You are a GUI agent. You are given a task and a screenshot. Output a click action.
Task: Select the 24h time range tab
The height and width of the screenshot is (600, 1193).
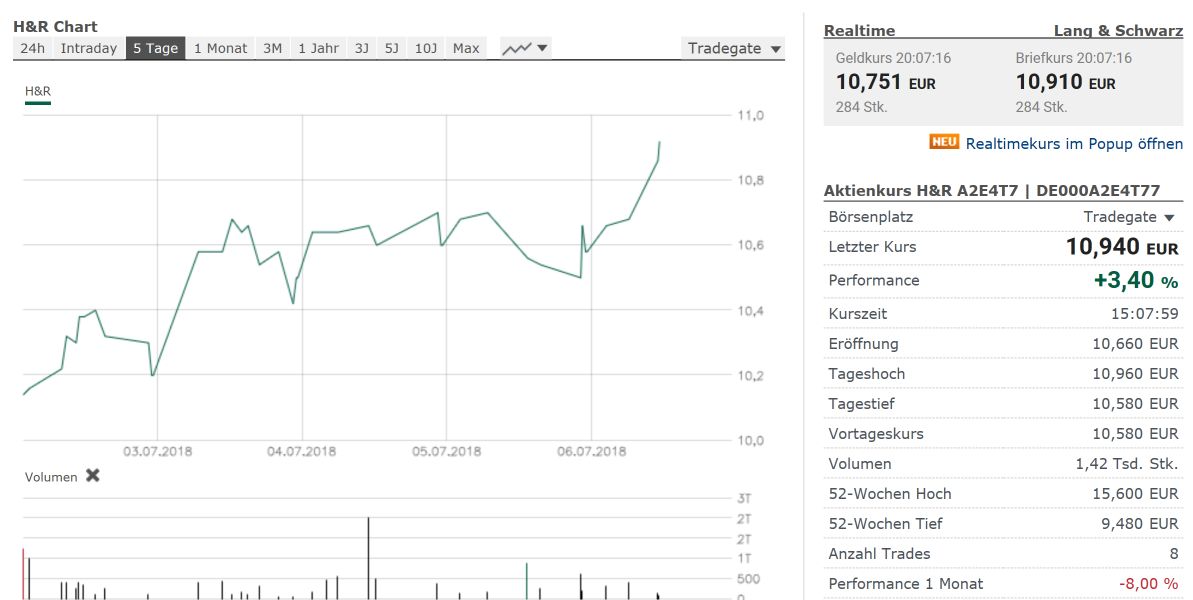point(32,48)
